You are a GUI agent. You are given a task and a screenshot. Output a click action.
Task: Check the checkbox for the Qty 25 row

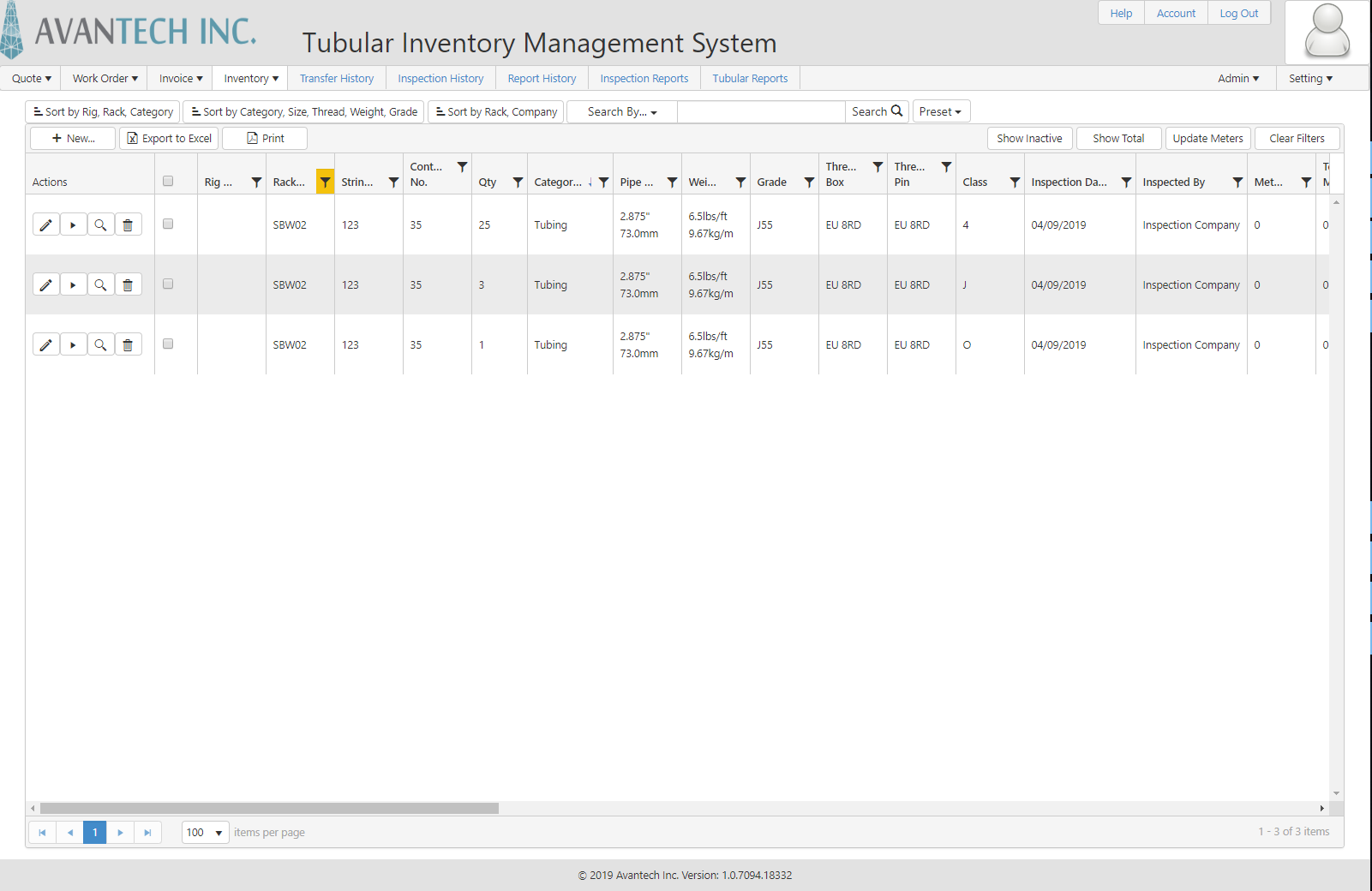pos(168,224)
